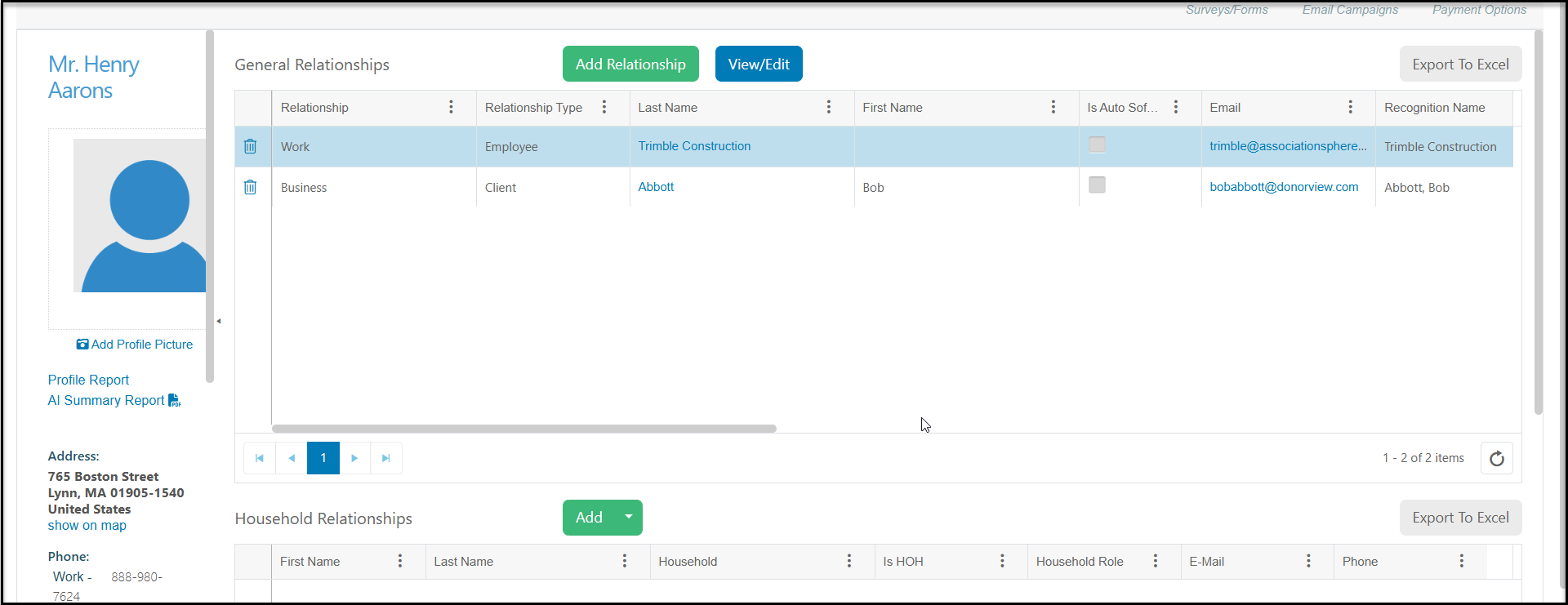Export Household Relationships to Excel
1568x605 pixels.
coord(1460,518)
